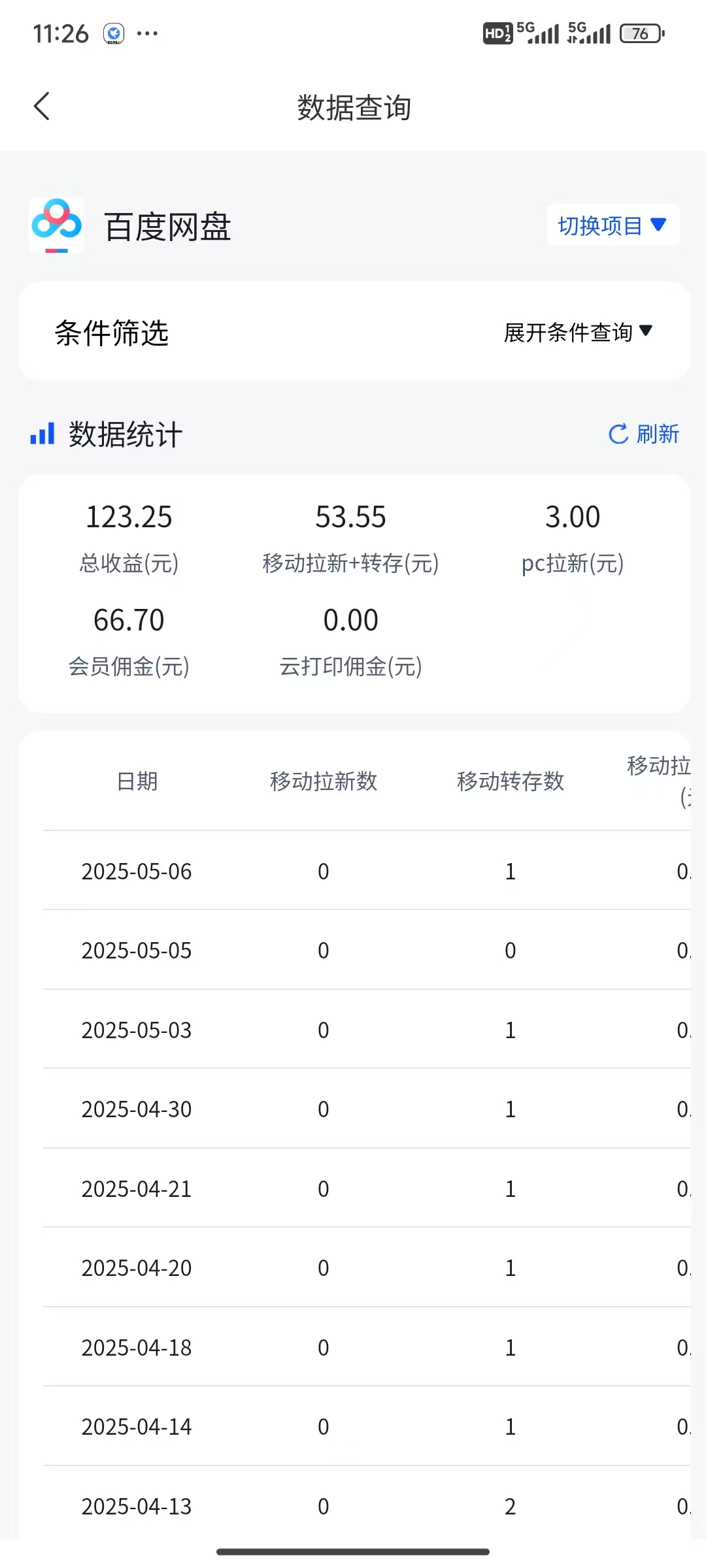The width and height of the screenshot is (706, 1568).
Task: Tap the battery indicator in status bar
Action: 641,33
